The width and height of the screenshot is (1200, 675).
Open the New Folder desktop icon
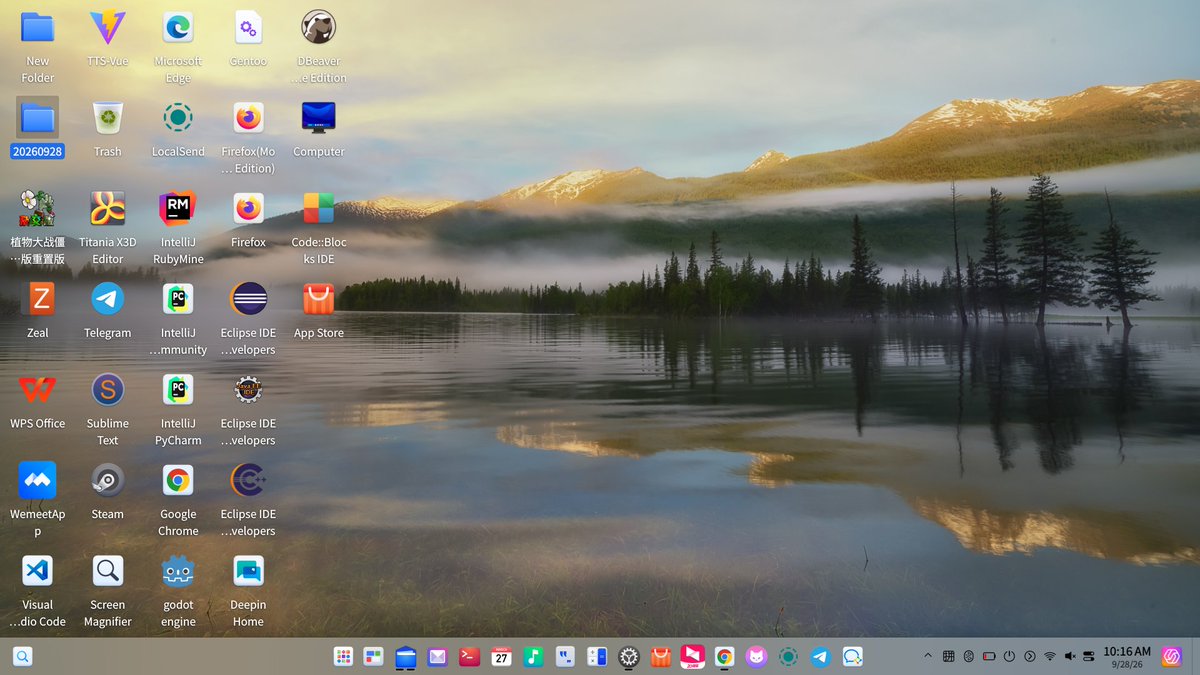(38, 28)
